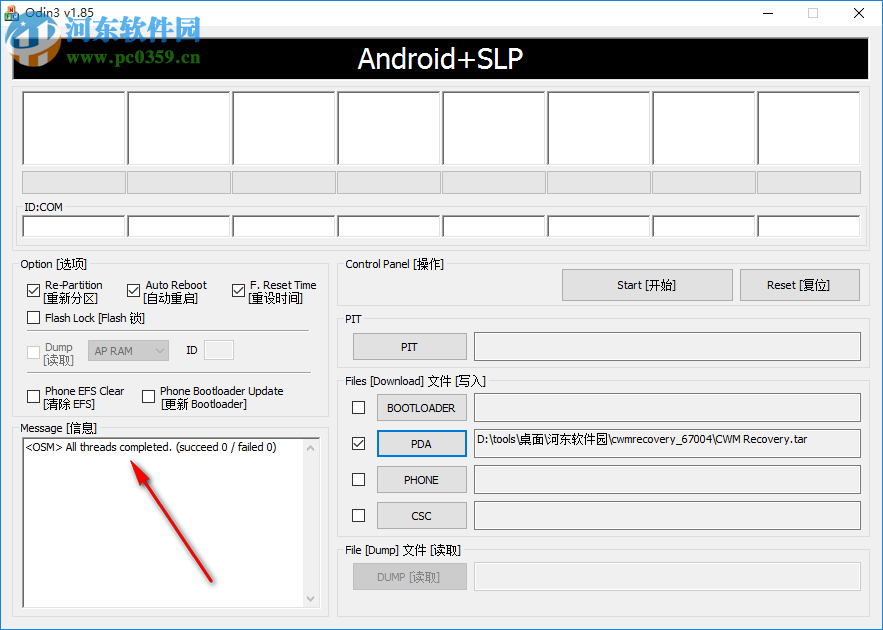
Task: Enable Phone EFS Clear
Action: (33, 396)
